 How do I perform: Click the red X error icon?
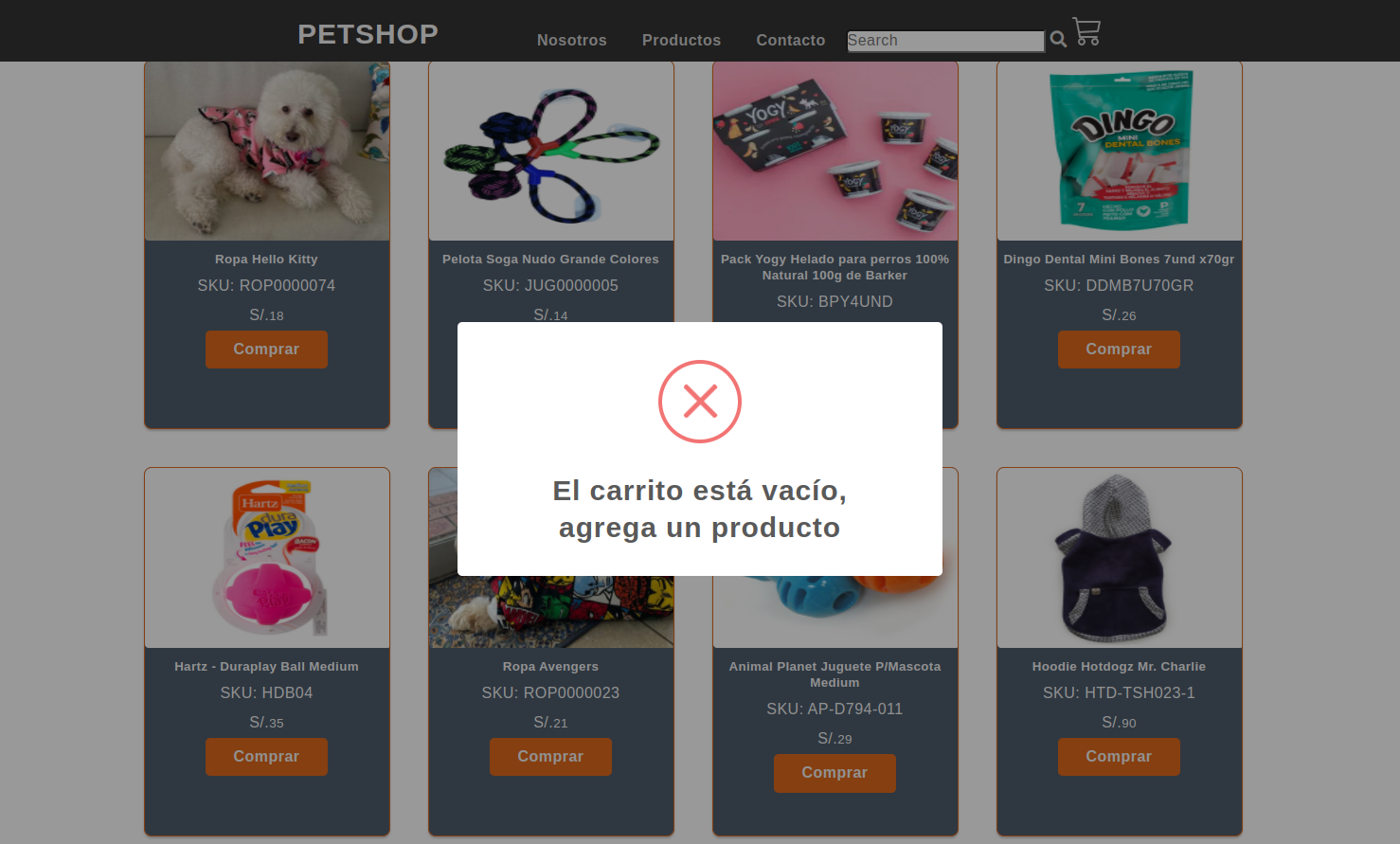(x=700, y=402)
